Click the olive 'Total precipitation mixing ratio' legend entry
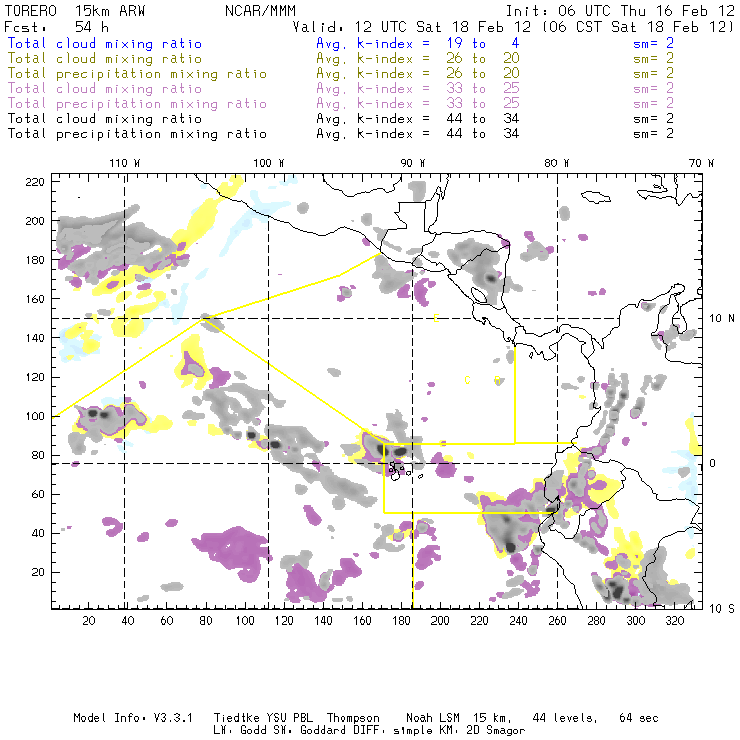This screenshot has width=740, height=740. click(x=137, y=74)
